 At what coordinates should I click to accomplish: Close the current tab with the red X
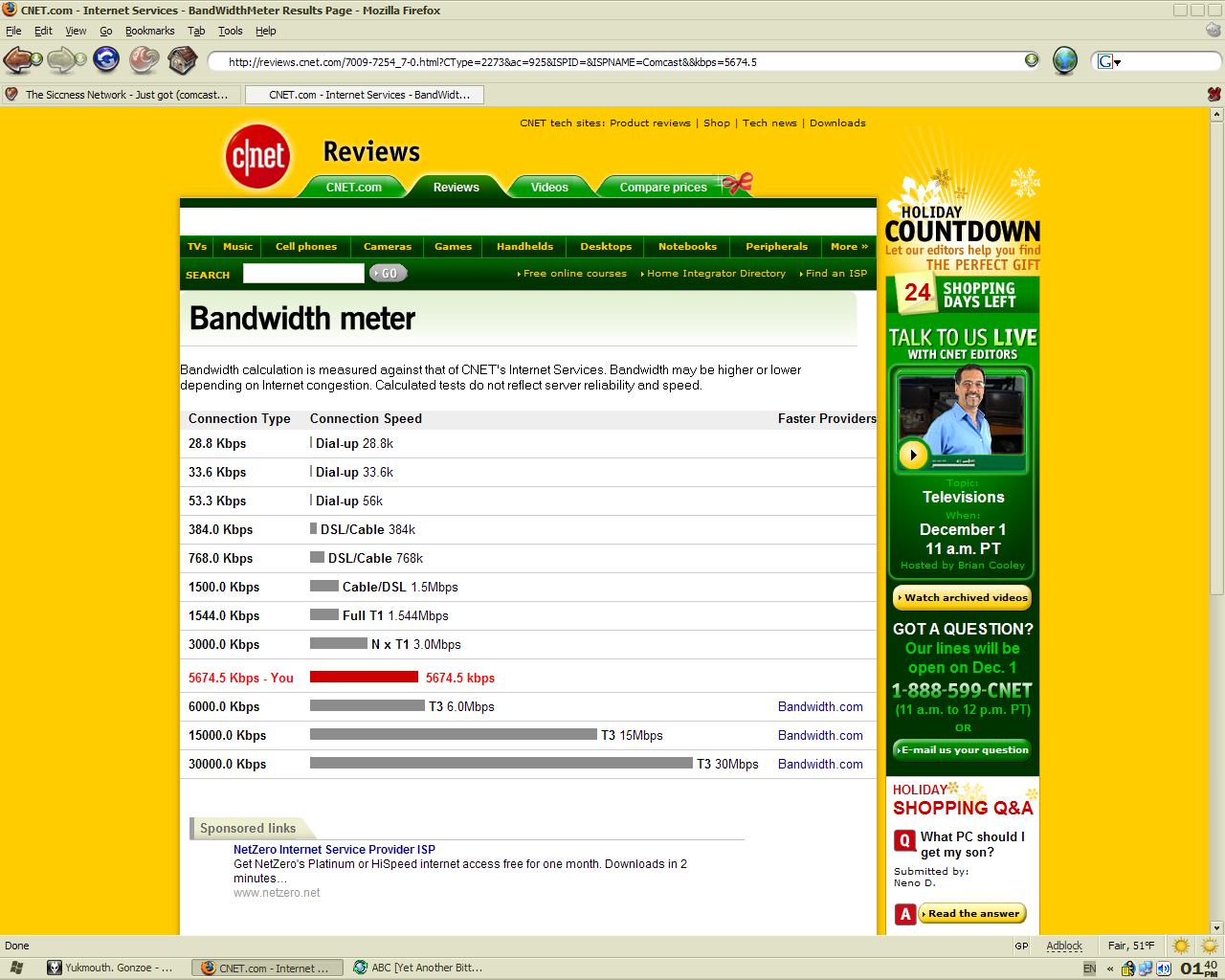point(1214,94)
